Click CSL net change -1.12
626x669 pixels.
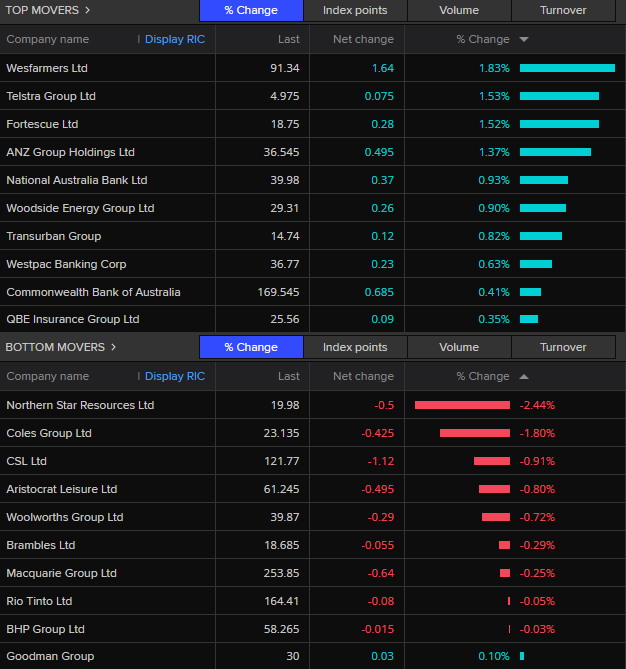[x=381, y=461]
